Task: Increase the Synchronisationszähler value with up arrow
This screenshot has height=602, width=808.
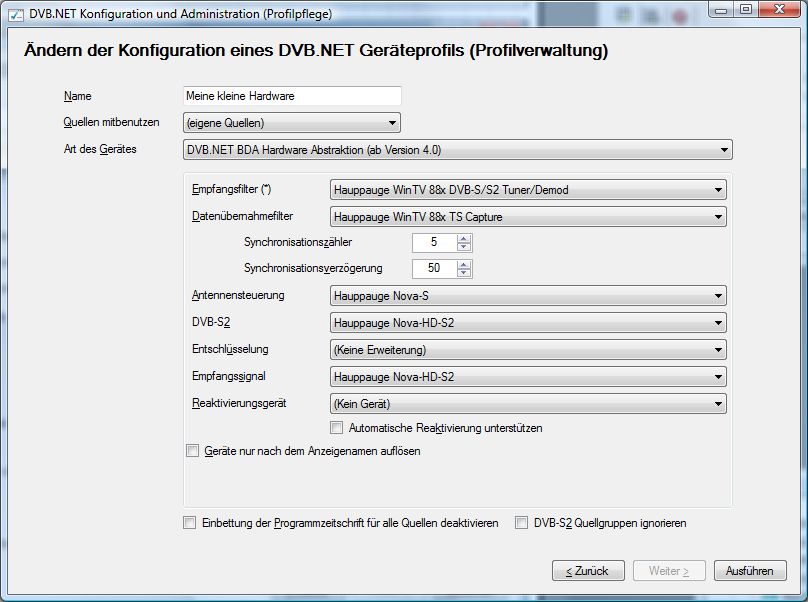Action: pos(464,238)
